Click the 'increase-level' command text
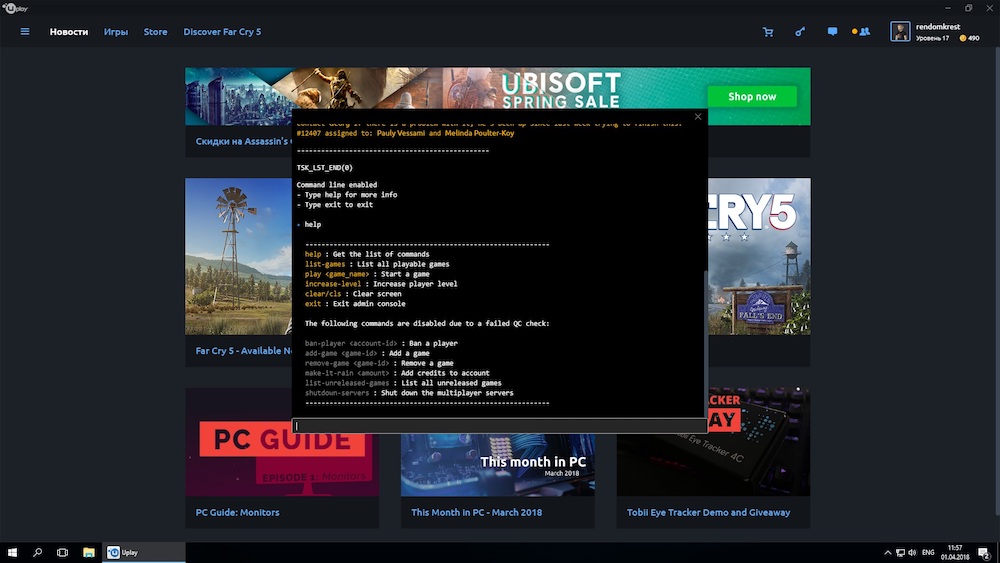Screen dimensions: 1000x563 click(x=332, y=284)
